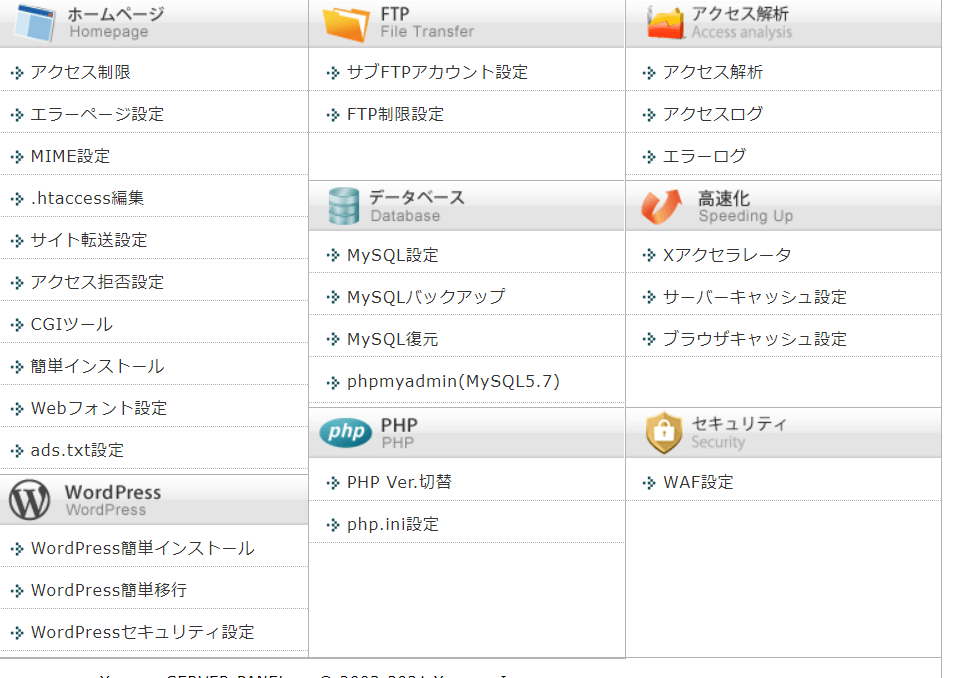Screen dimensions: 967x678
Task: Click the blue PHP logo icon
Action: click(x=345, y=432)
